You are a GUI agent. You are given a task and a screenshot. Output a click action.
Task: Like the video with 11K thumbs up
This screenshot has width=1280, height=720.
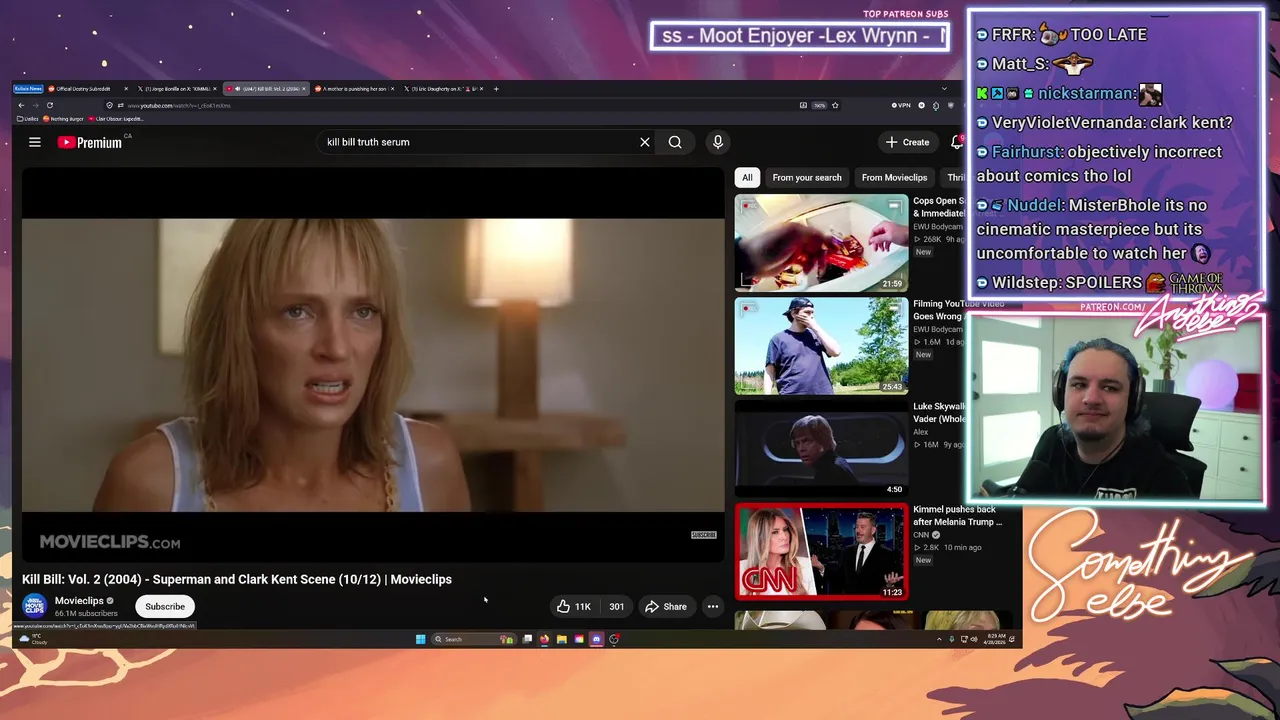click(574, 606)
